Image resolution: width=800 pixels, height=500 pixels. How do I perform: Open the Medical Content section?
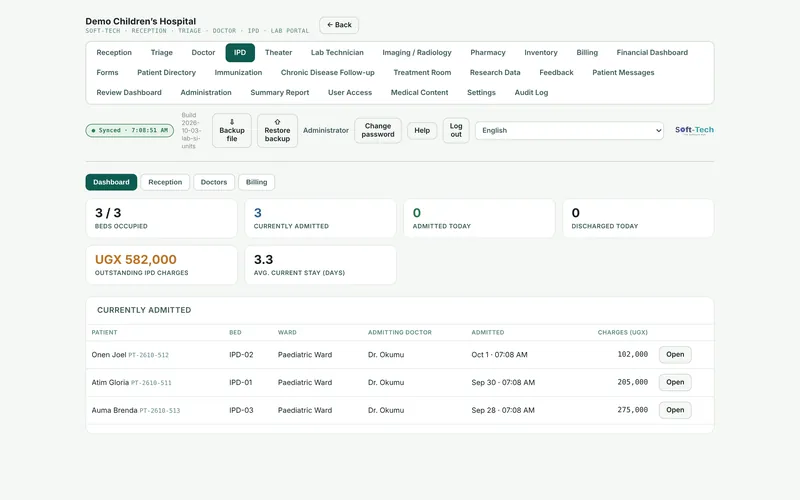[419, 92]
